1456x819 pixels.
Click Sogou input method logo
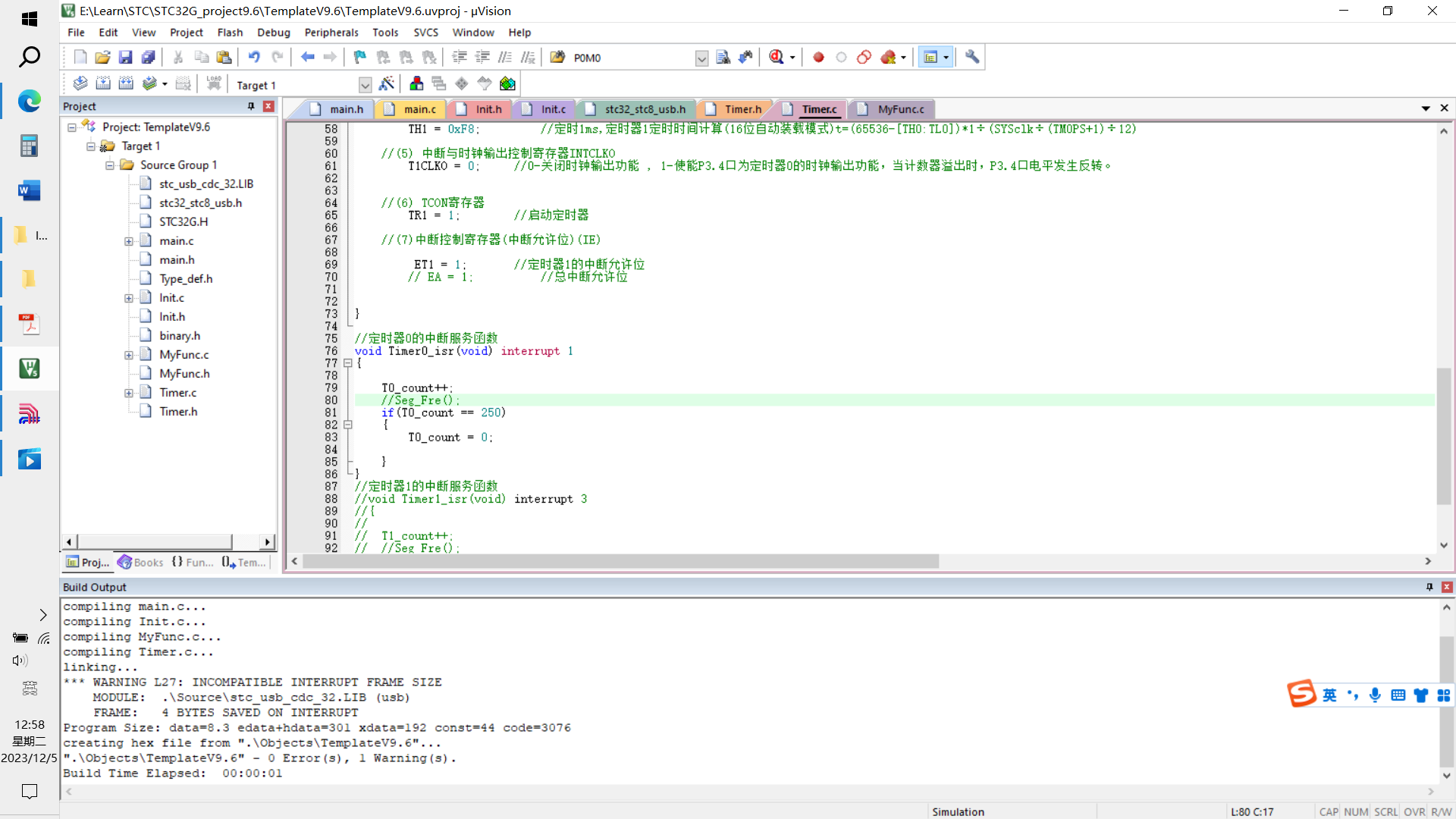point(1301,694)
